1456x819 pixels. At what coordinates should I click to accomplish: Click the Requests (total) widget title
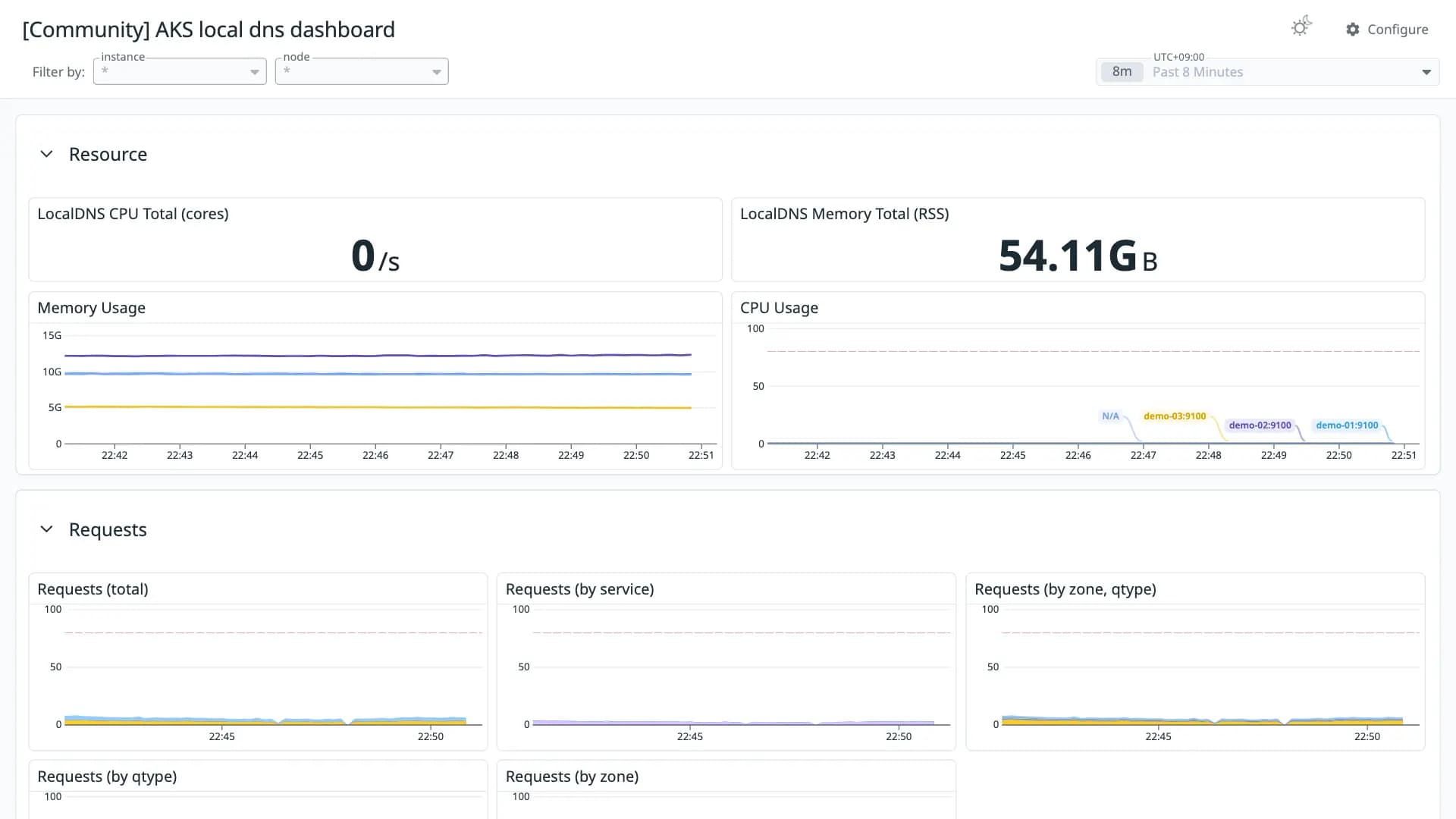click(93, 589)
